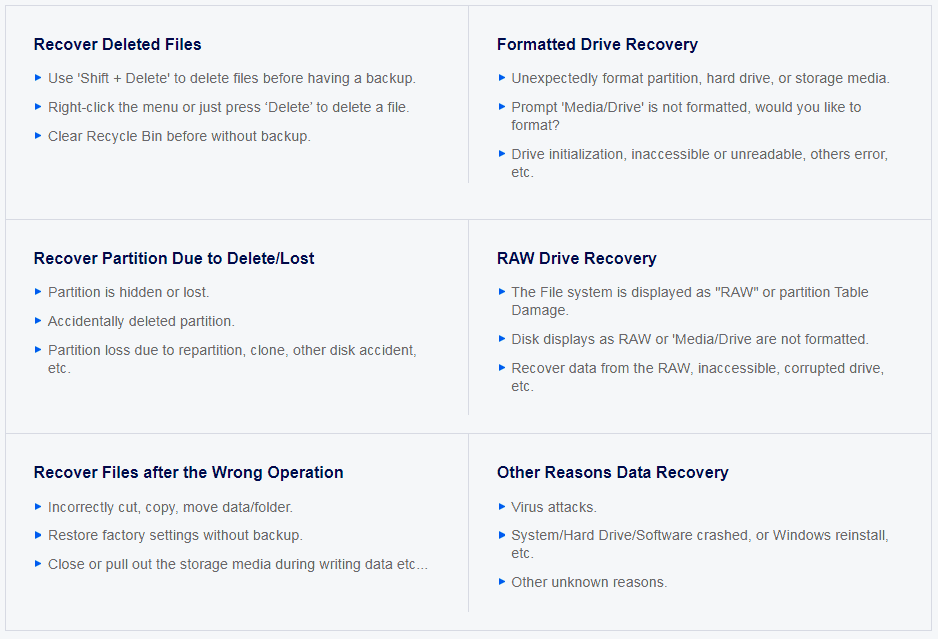Click the 'RAW Drive Recovery' heading
The width and height of the screenshot is (938, 639).
(576, 258)
